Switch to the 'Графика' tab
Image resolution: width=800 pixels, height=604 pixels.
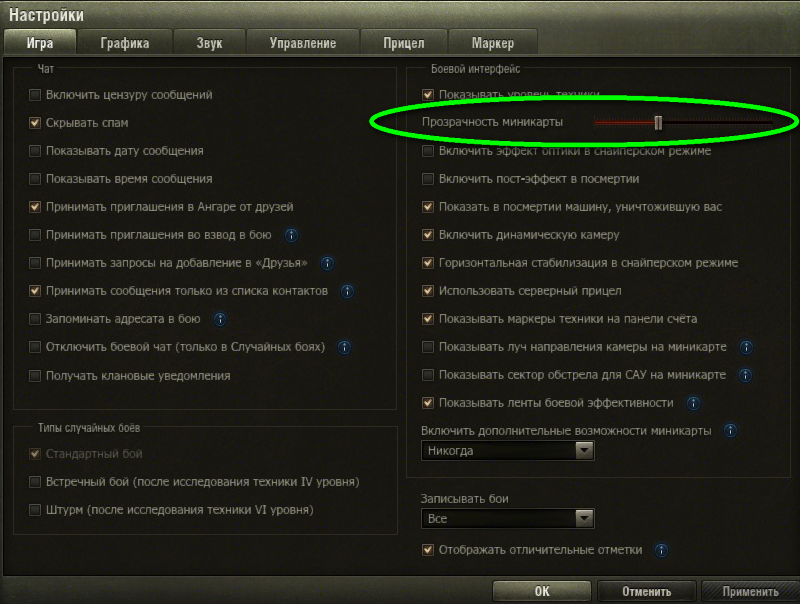[124, 42]
